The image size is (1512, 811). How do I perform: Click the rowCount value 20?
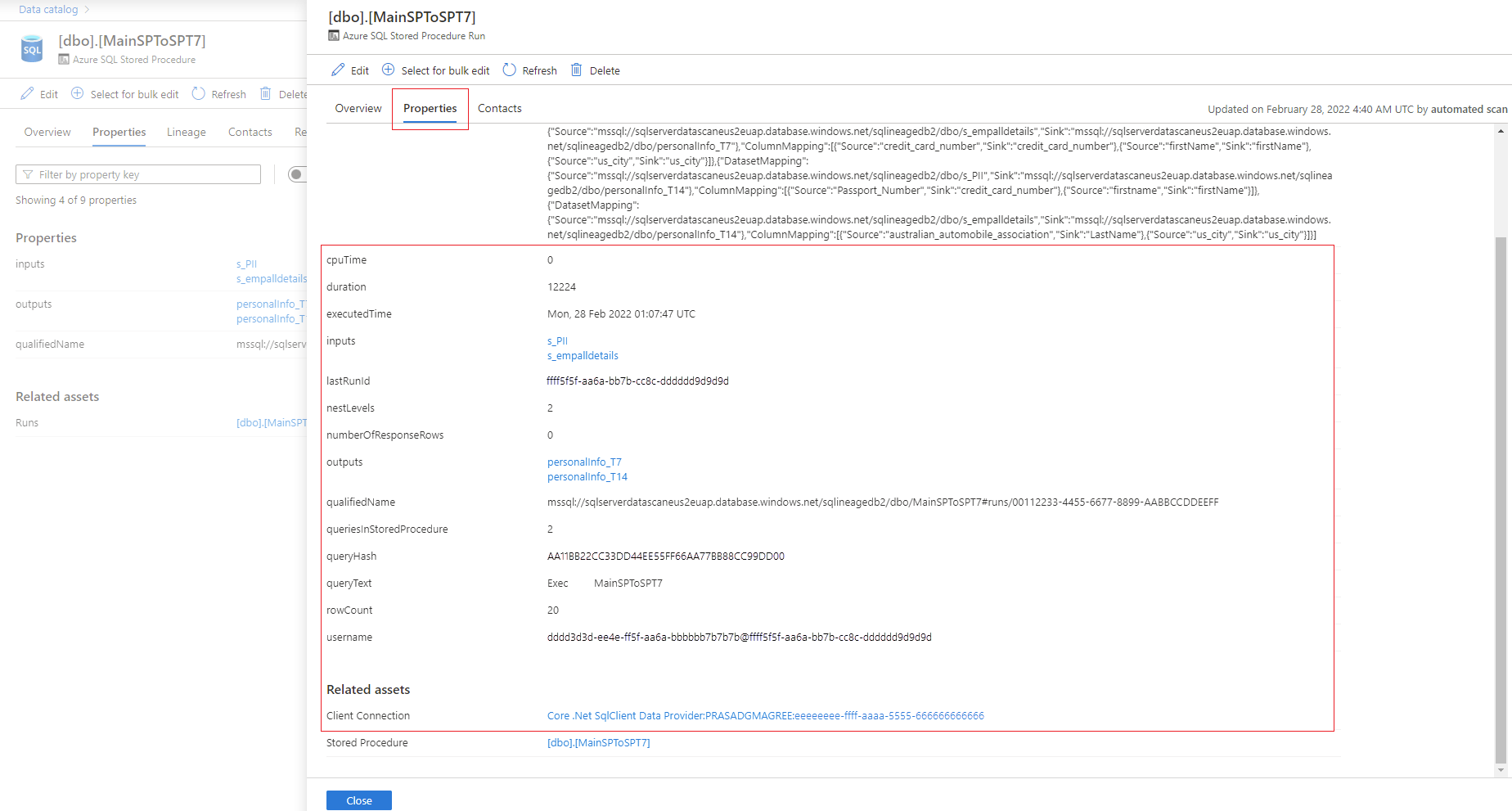pos(553,611)
